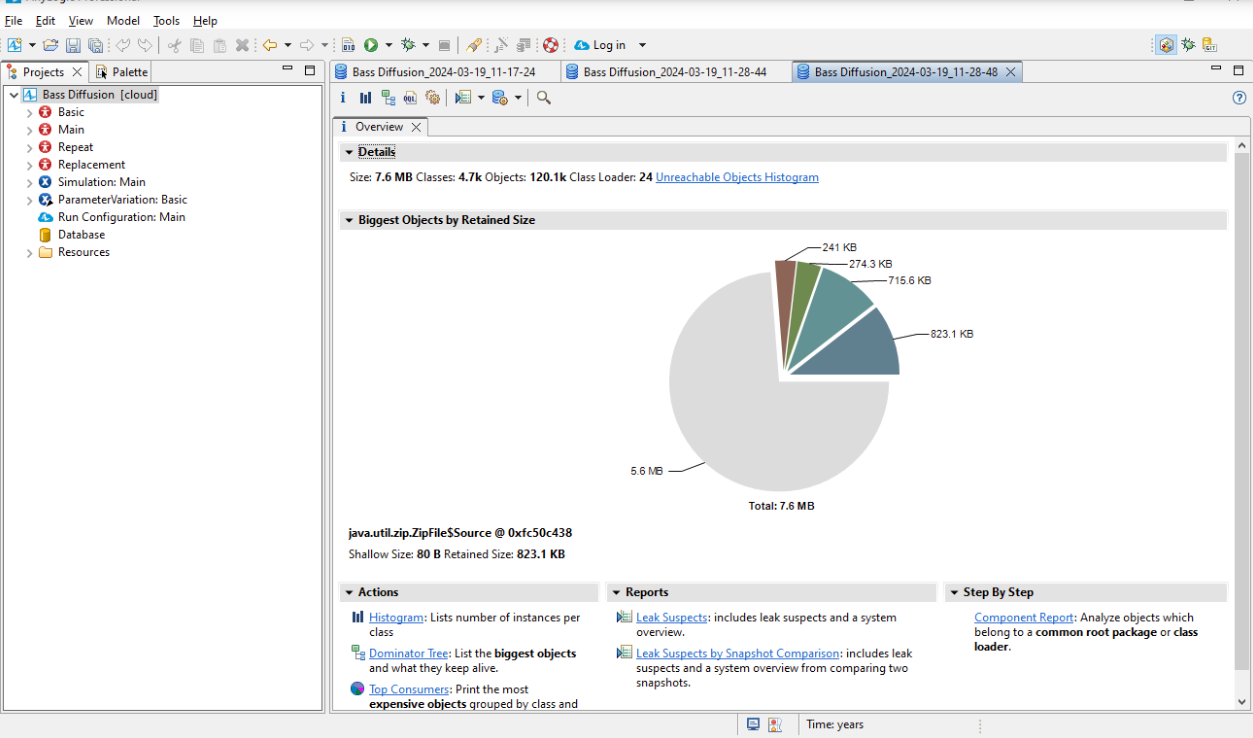Open the Back arrow history dropdown
This screenshot has height=738, width=1253.
pyautogui.click(x=287, y=45)
